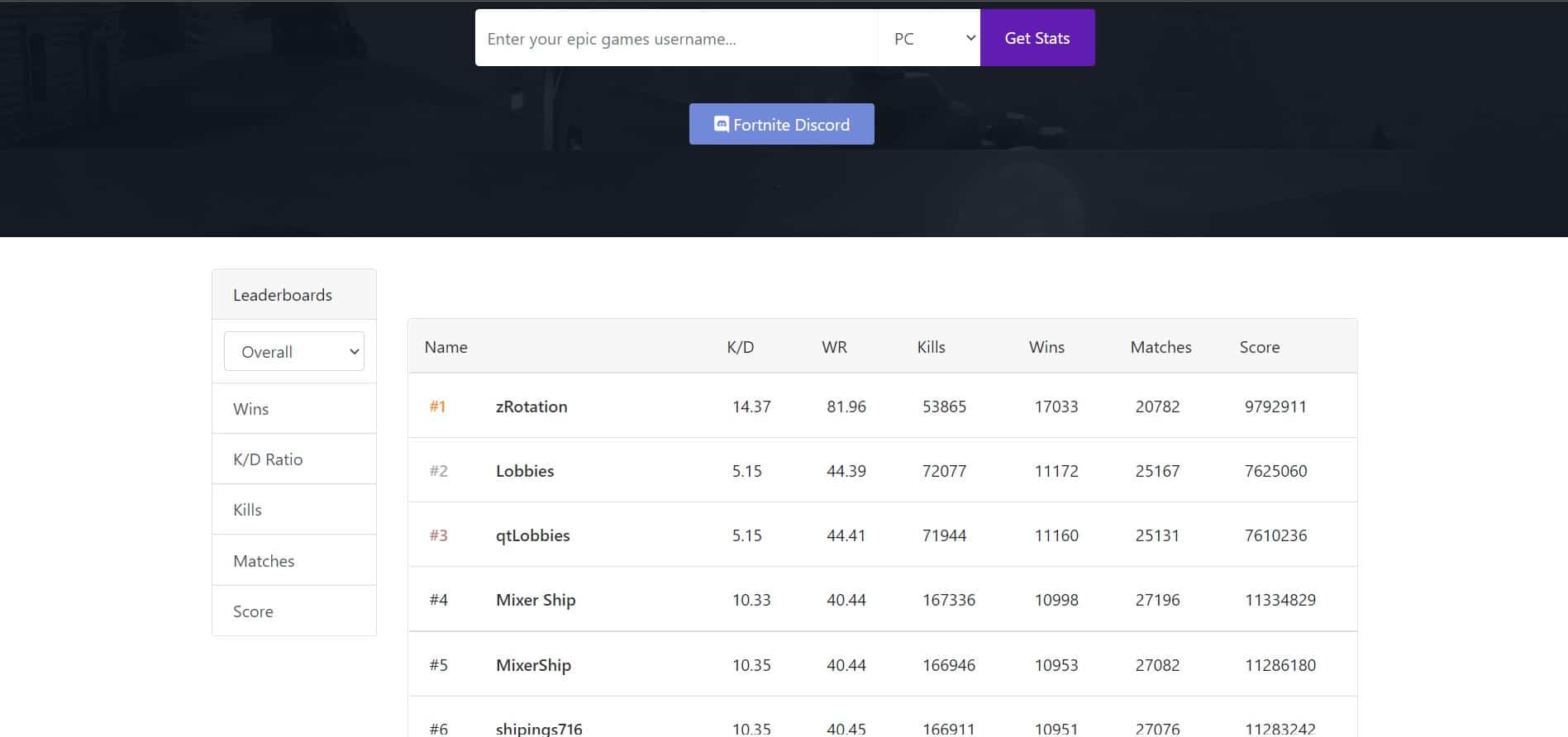Click the Kills column header
This screenshot has width=1568, height=737.
click(x=931, y=347)
